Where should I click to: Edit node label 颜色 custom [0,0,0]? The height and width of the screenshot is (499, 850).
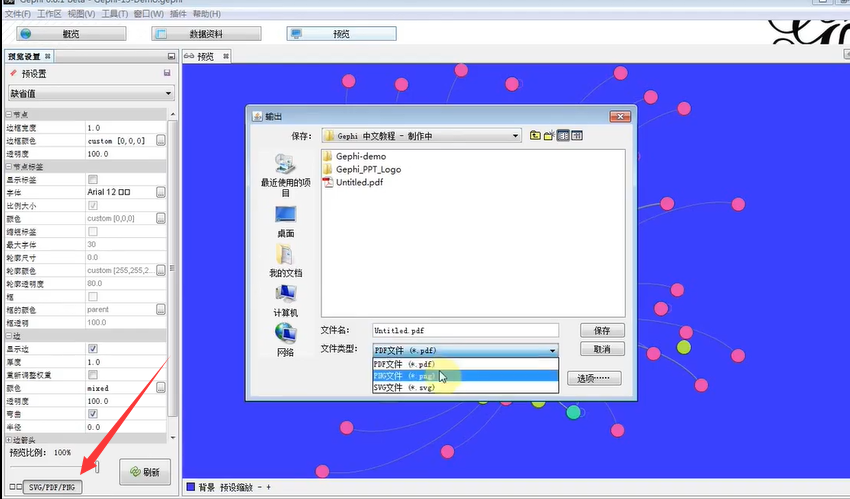(x=161, y=218)
